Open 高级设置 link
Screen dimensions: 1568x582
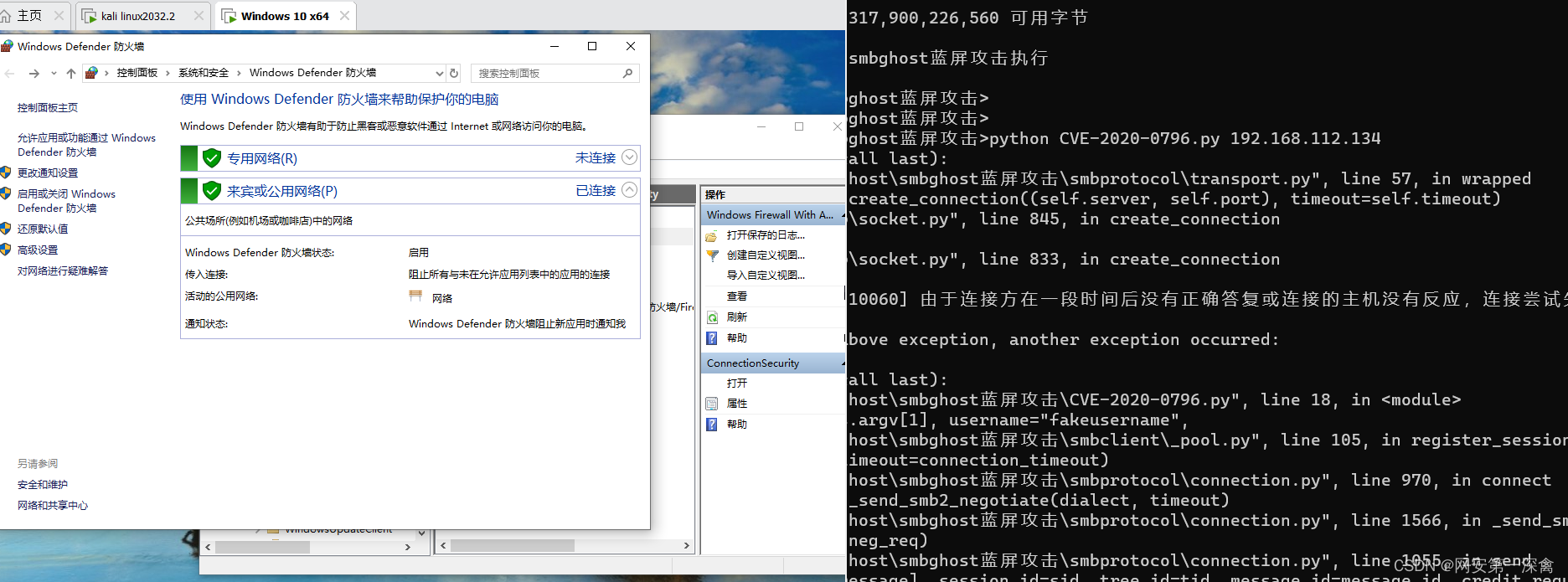(x=38, y=250)
